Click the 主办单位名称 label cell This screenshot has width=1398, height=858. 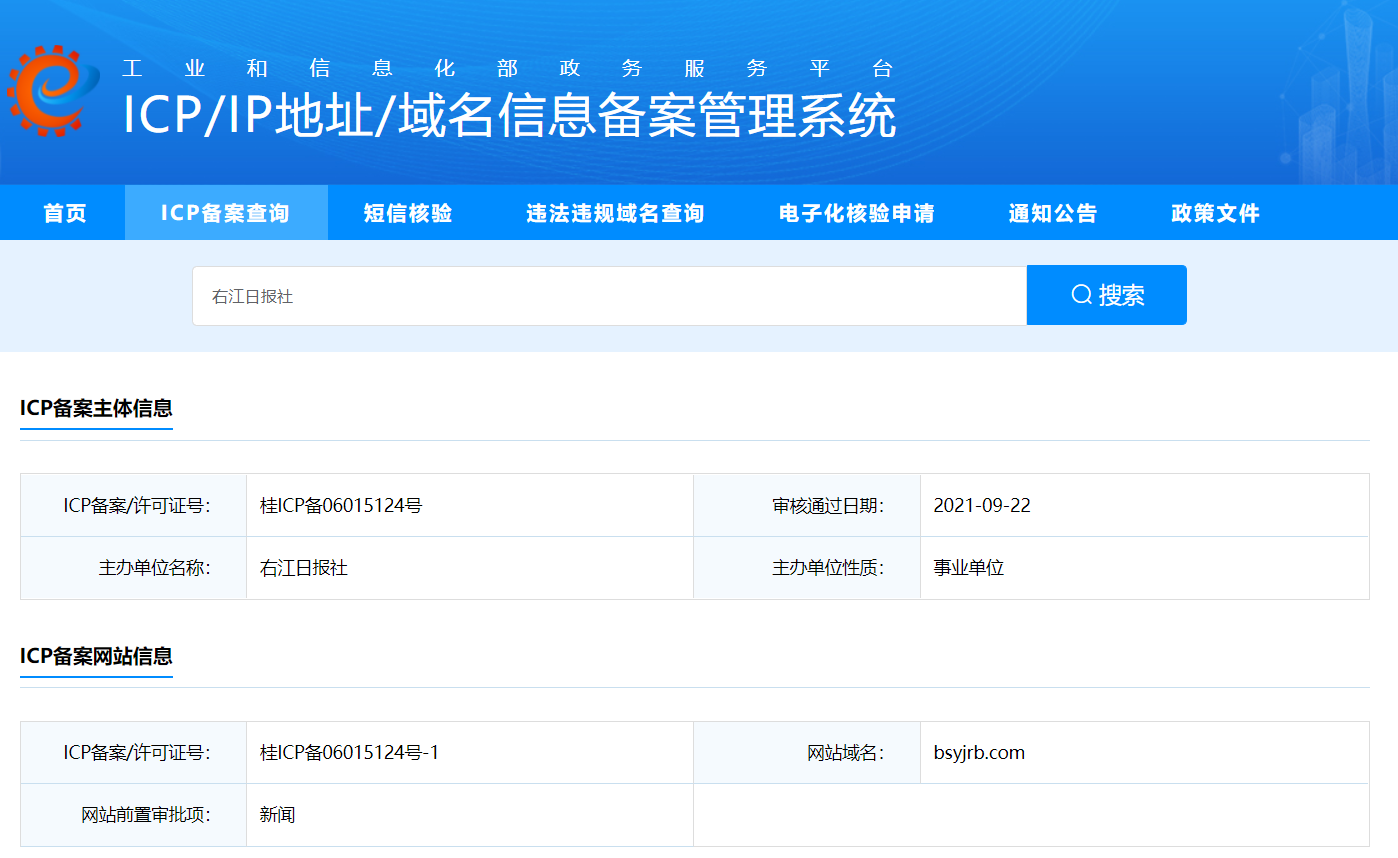[134, 568]
